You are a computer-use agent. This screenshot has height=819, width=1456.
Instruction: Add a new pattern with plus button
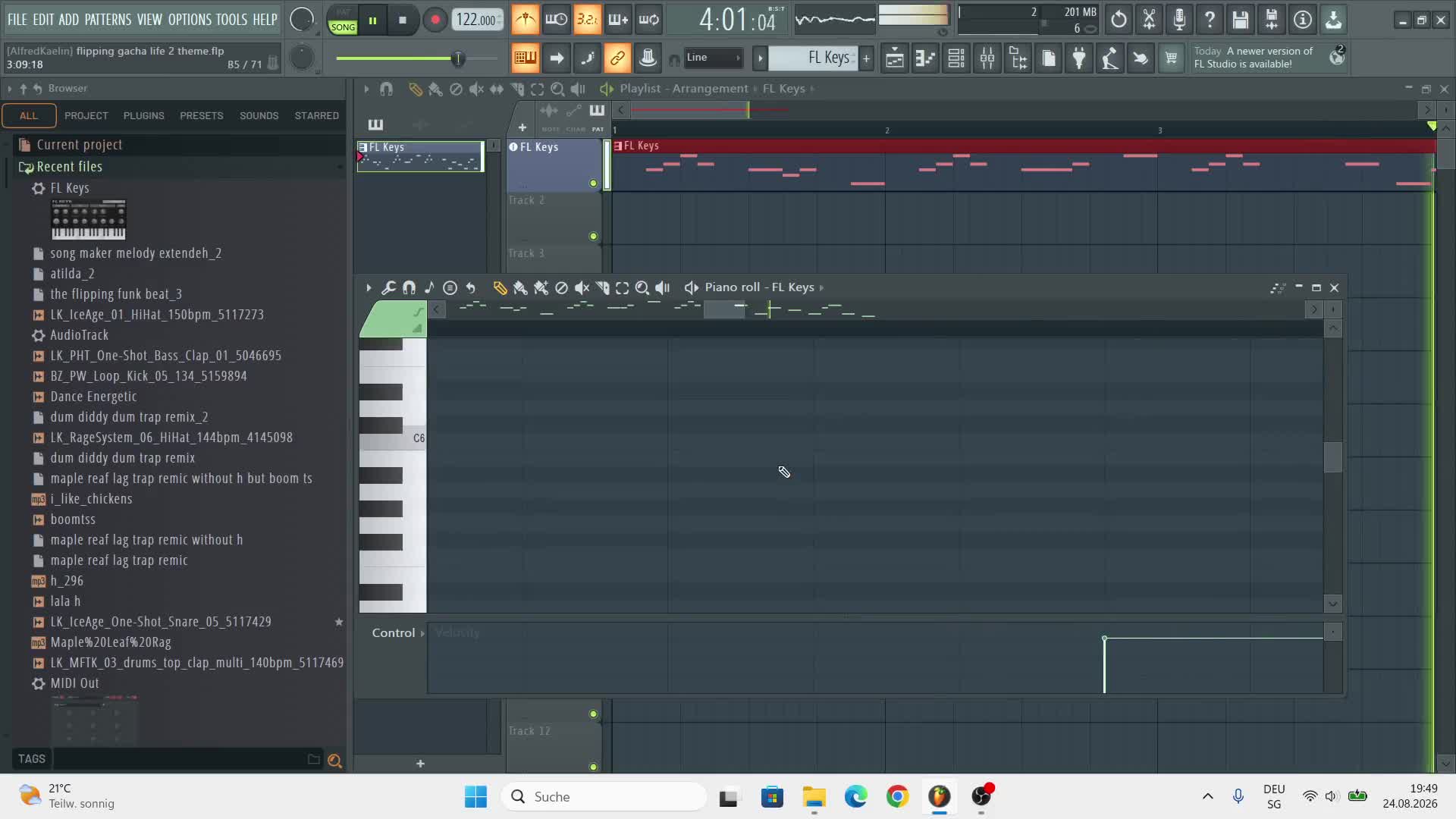pyautogui.click(x=866, y=58)
